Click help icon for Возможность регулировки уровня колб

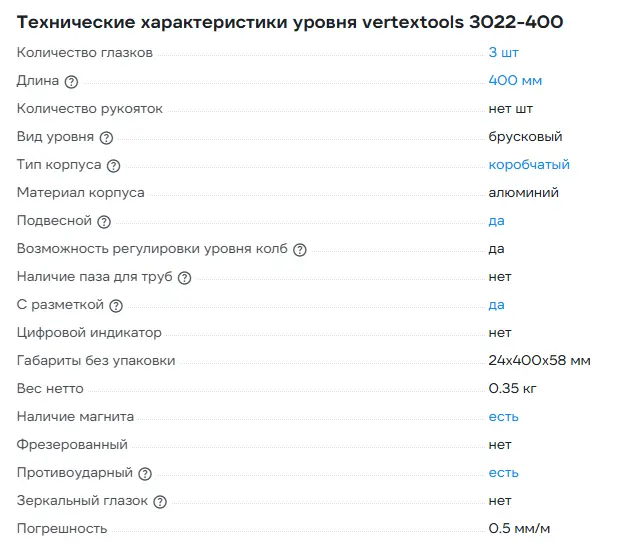pyautogui.click(x=299, y=249)
